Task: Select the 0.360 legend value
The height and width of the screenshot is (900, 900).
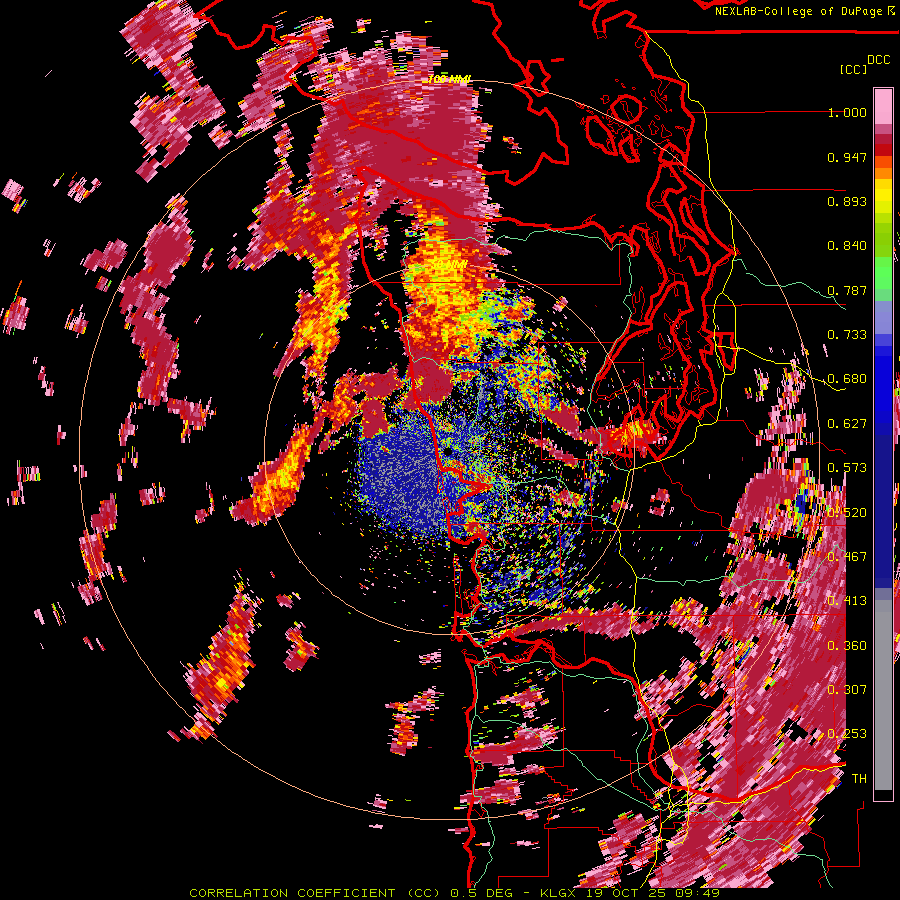Action: pyautogui.click(x=847, y=646)
